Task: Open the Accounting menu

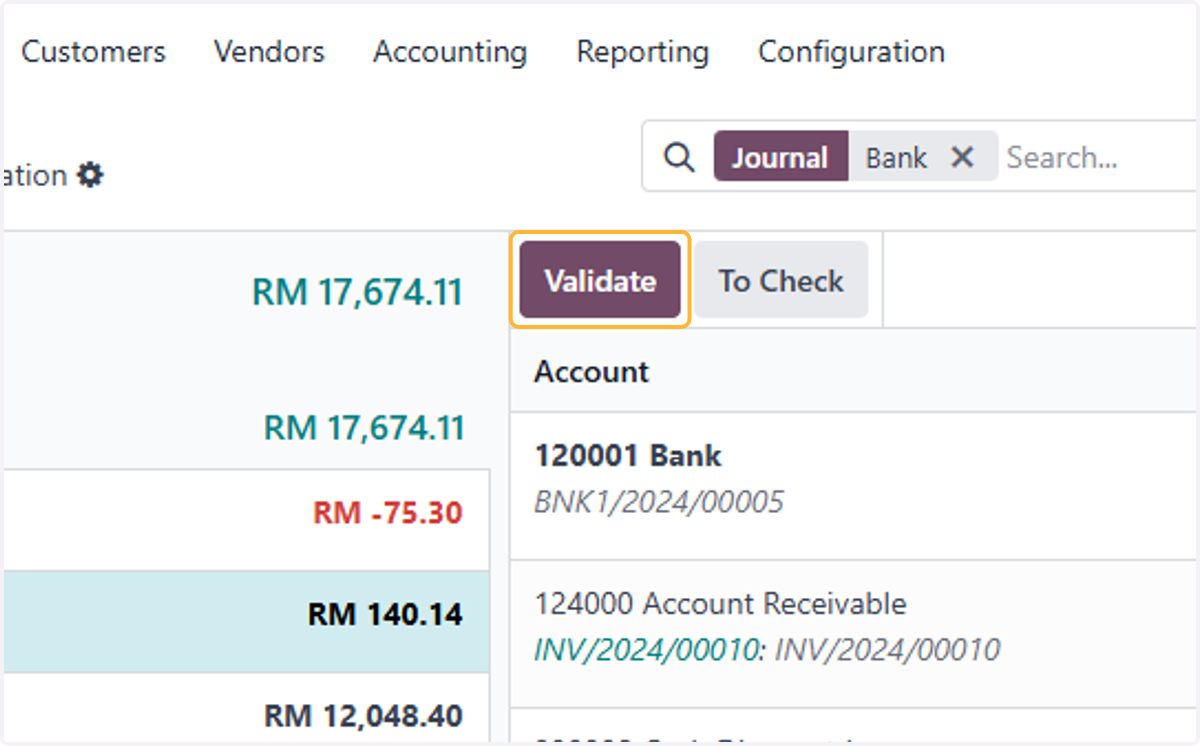Action: click(x=450, y=52)
